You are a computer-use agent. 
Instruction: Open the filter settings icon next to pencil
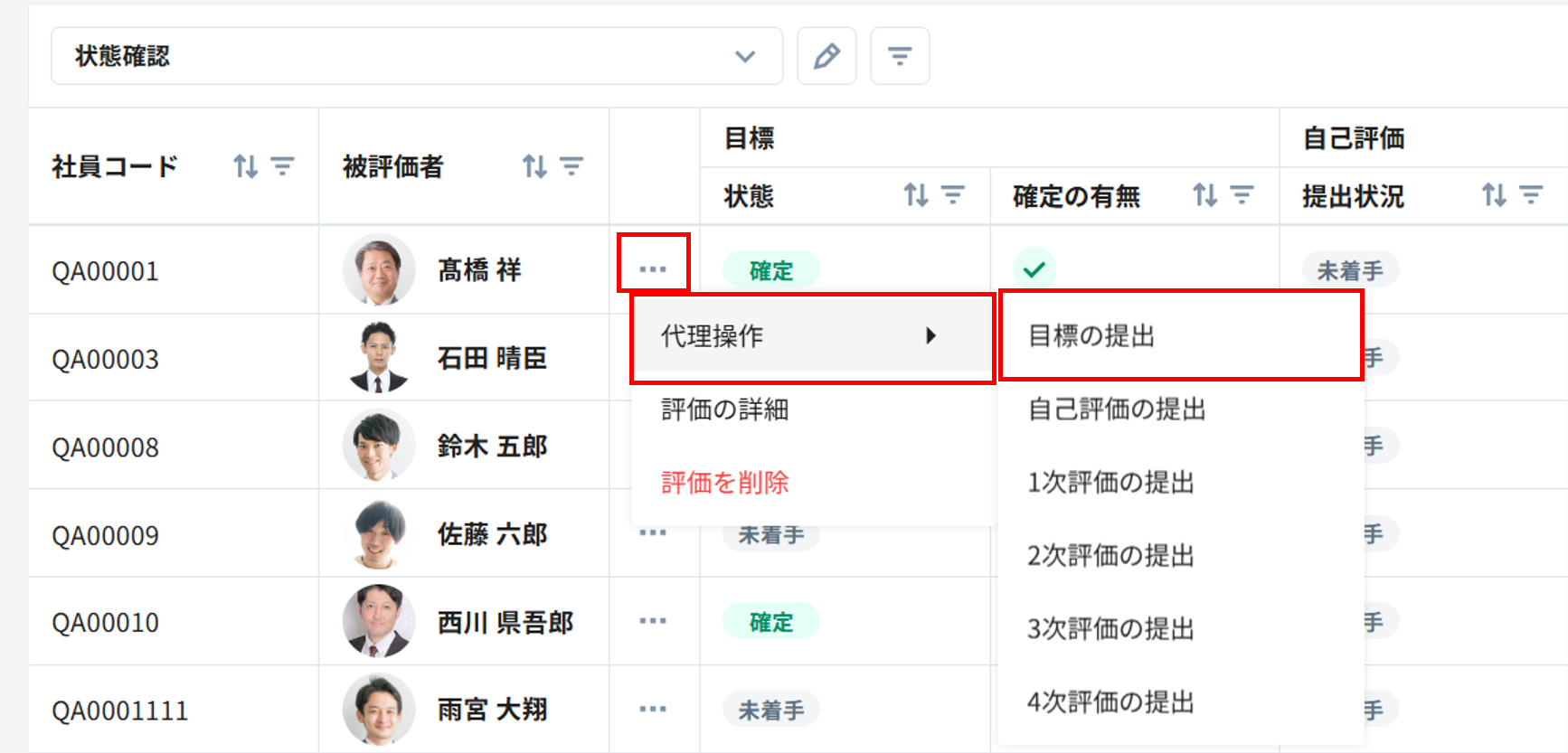pyautogui.click(x=899, y=56)
